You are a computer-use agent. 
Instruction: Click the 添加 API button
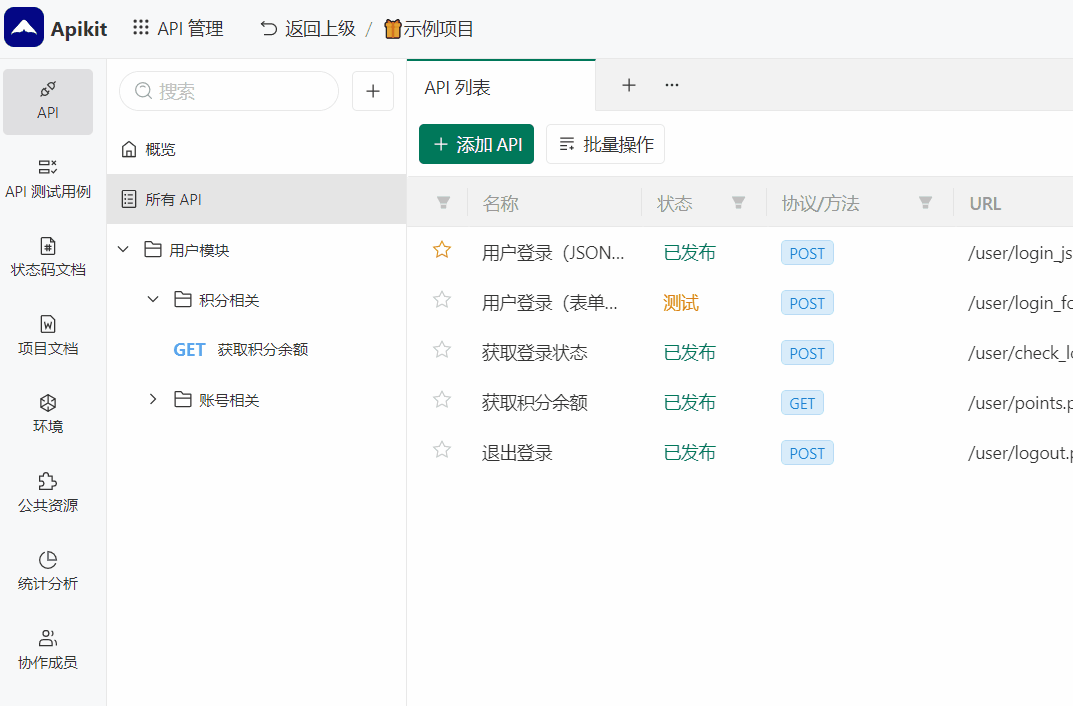[x=476, y=144]
